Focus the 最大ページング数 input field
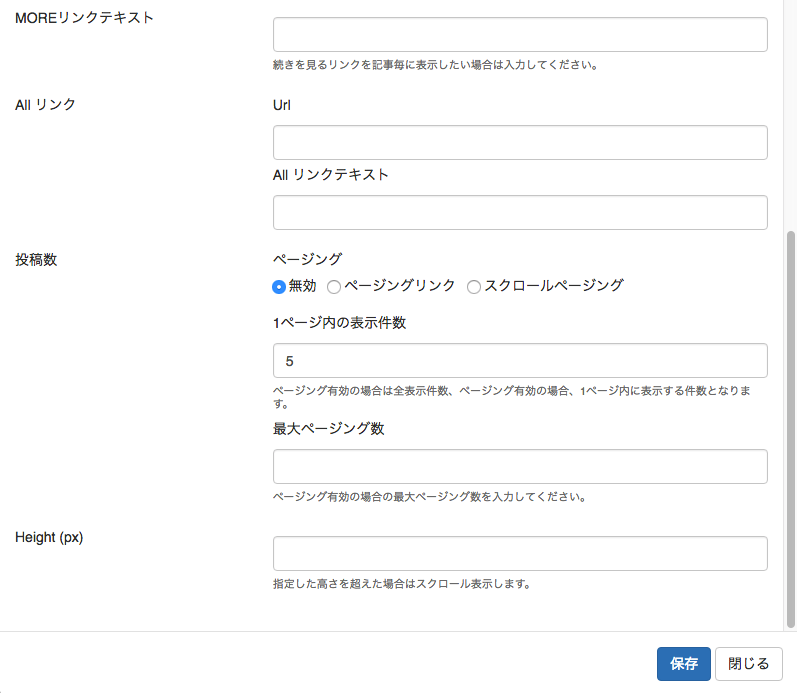797x693 pixels. point(520,466)
